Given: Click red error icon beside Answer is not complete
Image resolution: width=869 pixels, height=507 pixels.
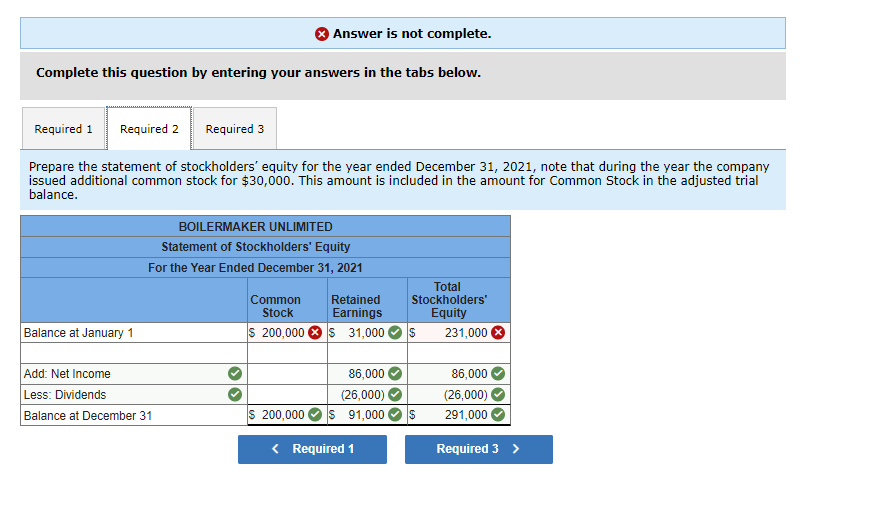Looking at the screenshot, I should click(321, 34).
